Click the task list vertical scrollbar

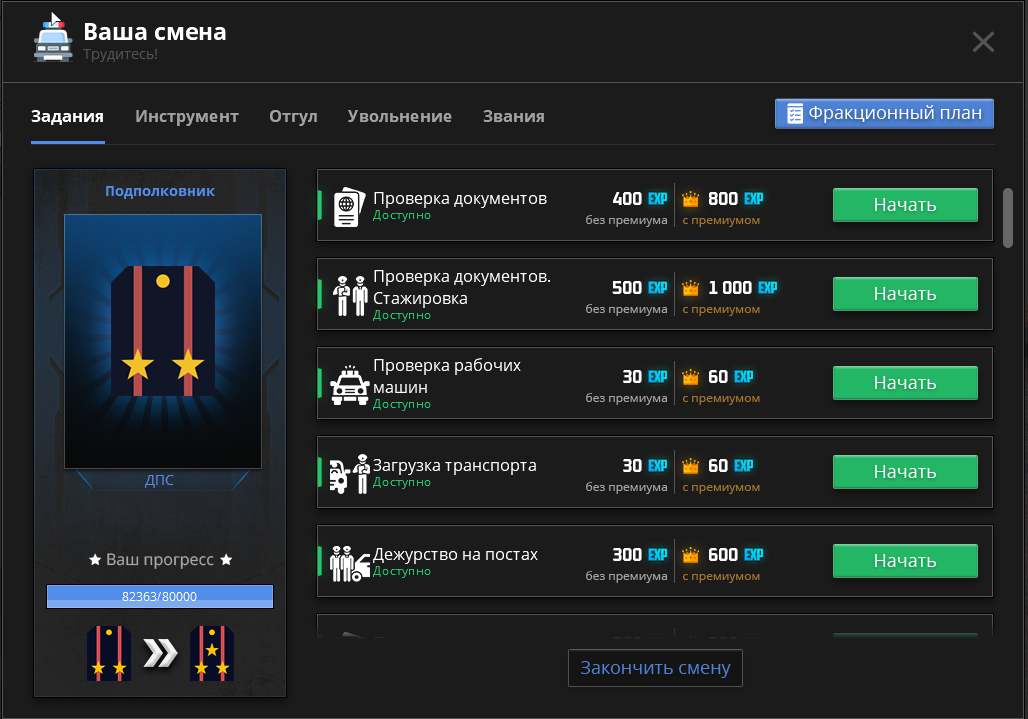tap(1007, 216)
